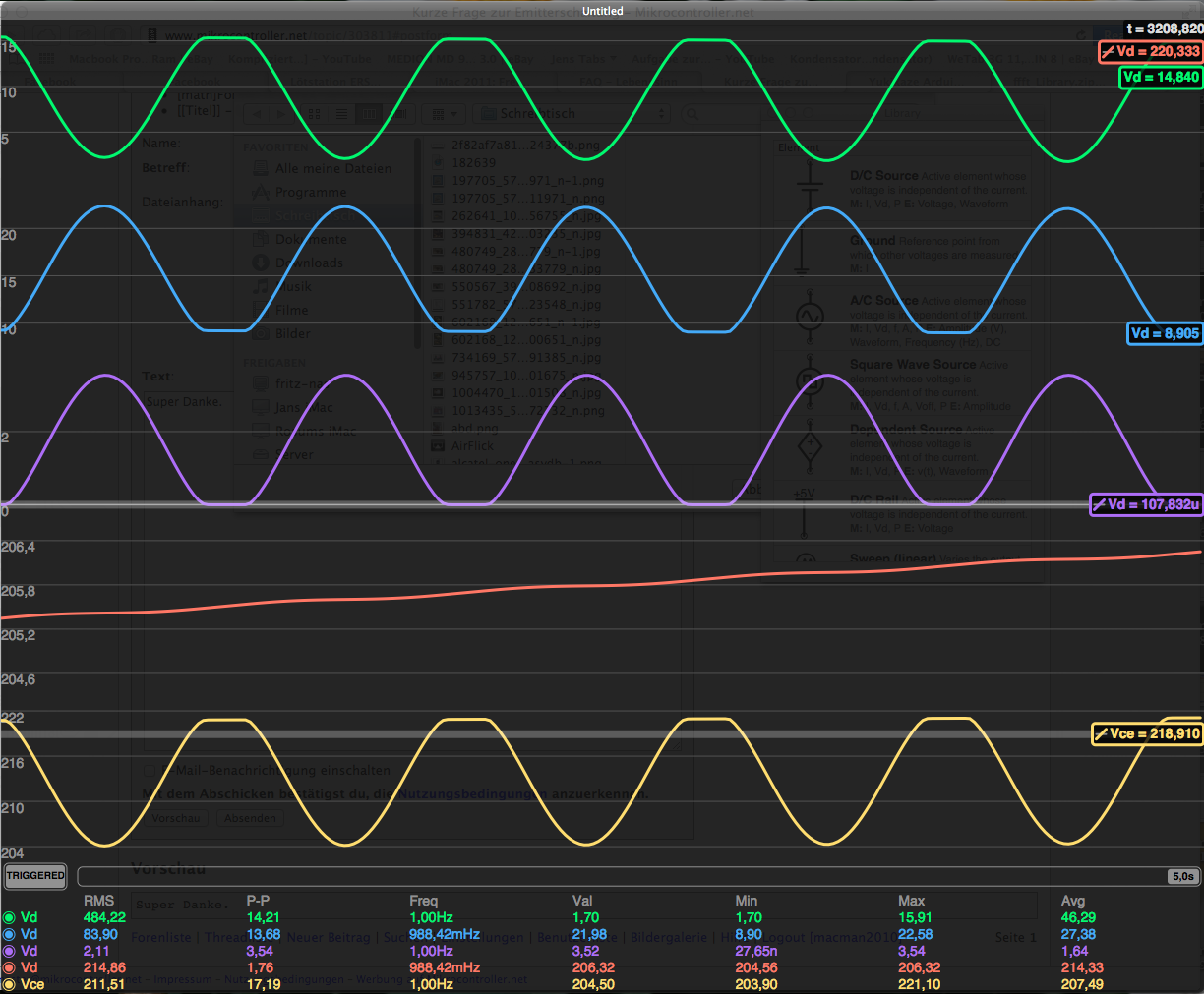Click the purple Vd = 107,832u probe label
Screen dimensions: 1204x994
coord(1147,504)
